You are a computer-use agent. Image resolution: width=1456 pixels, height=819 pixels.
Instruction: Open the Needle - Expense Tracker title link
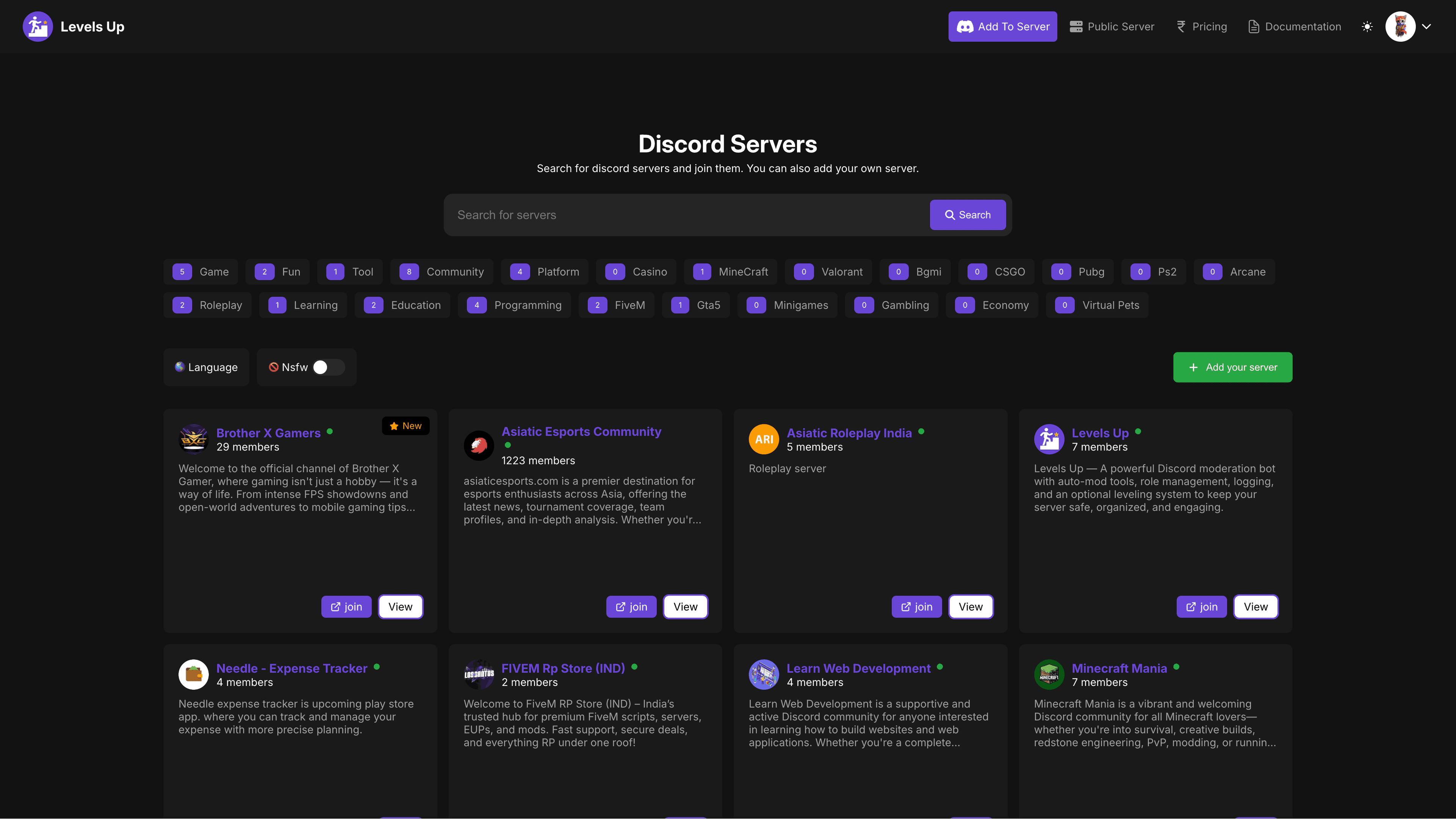pyautogui.click(x=292, y=668)
